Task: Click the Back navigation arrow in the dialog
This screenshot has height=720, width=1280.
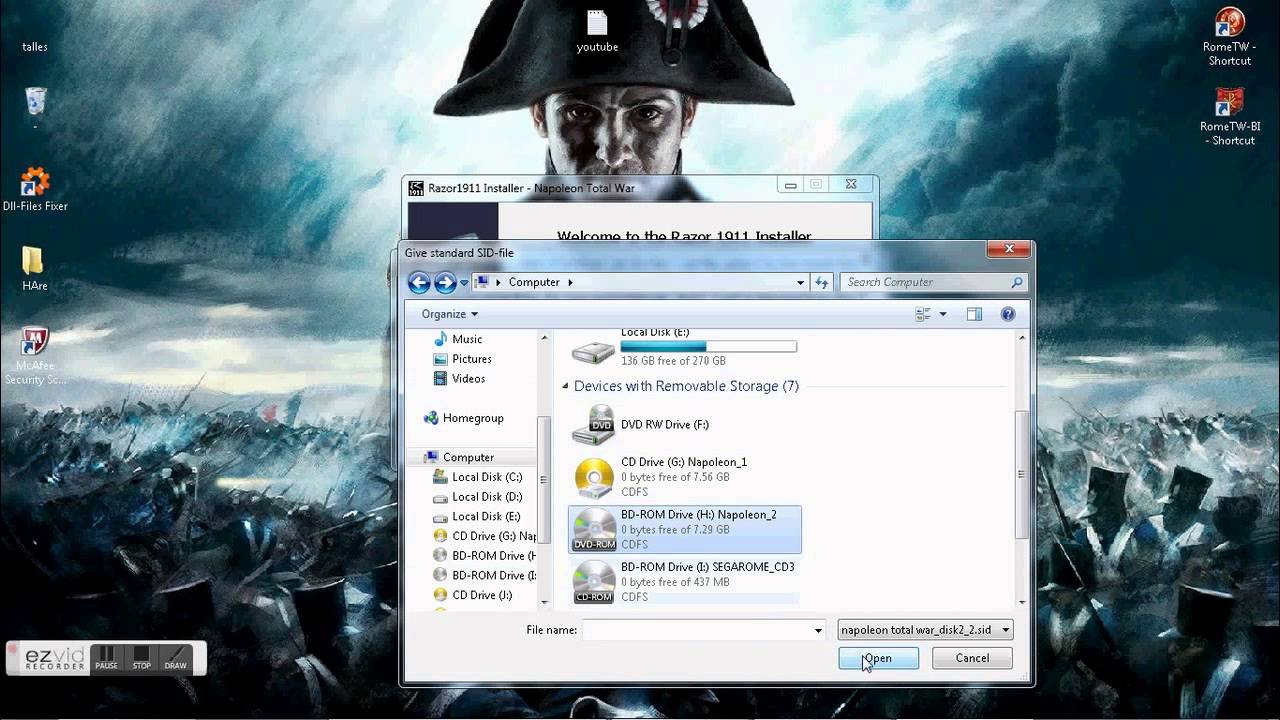Action: [419, 282]
